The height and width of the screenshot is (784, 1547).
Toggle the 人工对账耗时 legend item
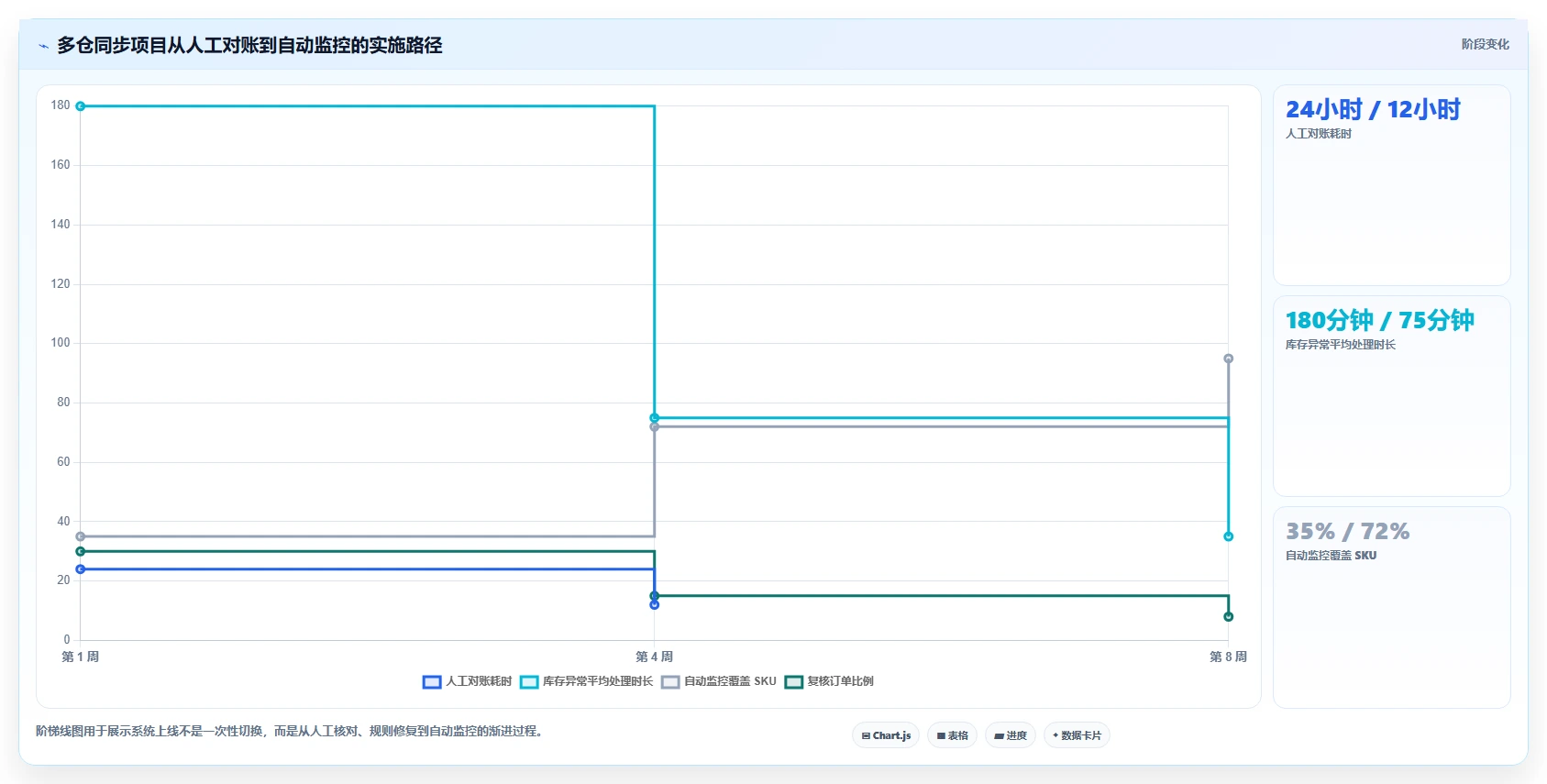467,681
